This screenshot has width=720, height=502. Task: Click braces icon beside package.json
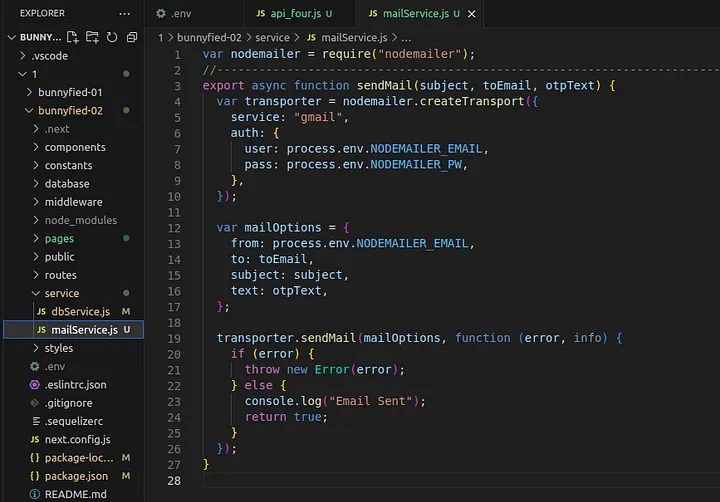34,476
